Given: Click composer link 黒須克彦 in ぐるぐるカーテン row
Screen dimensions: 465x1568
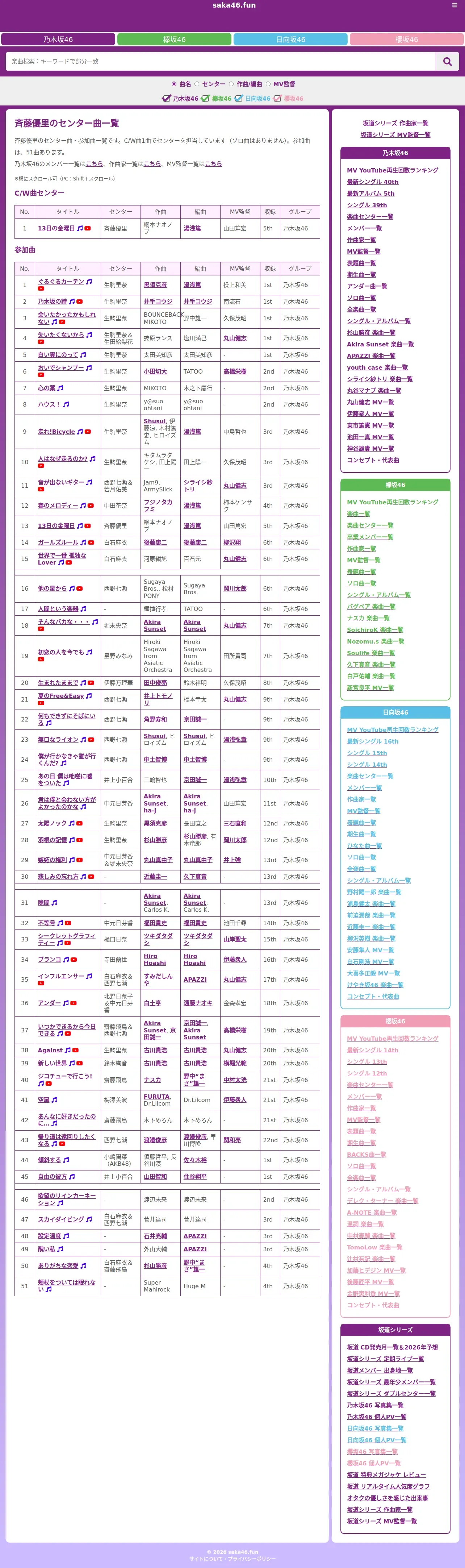Looking at the screenshot, I should (155, 285).
